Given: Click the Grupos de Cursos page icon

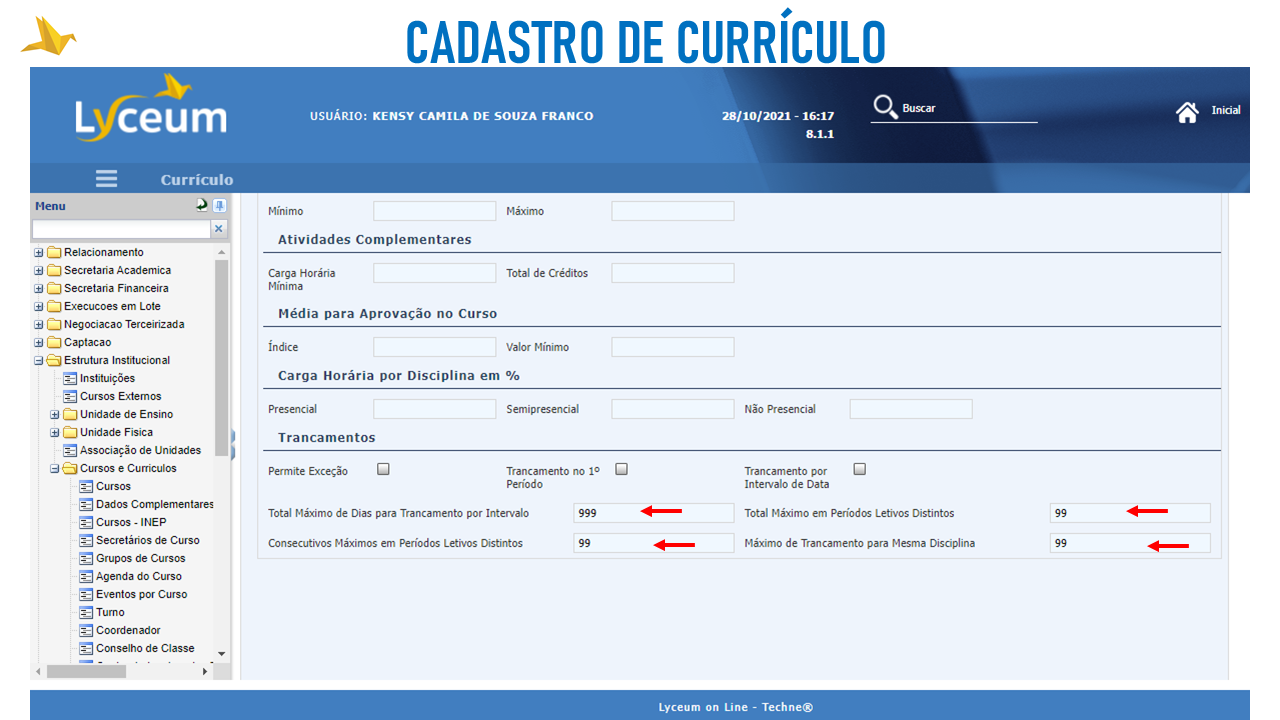Looking at the screenshot, I should tap(86, 558).
